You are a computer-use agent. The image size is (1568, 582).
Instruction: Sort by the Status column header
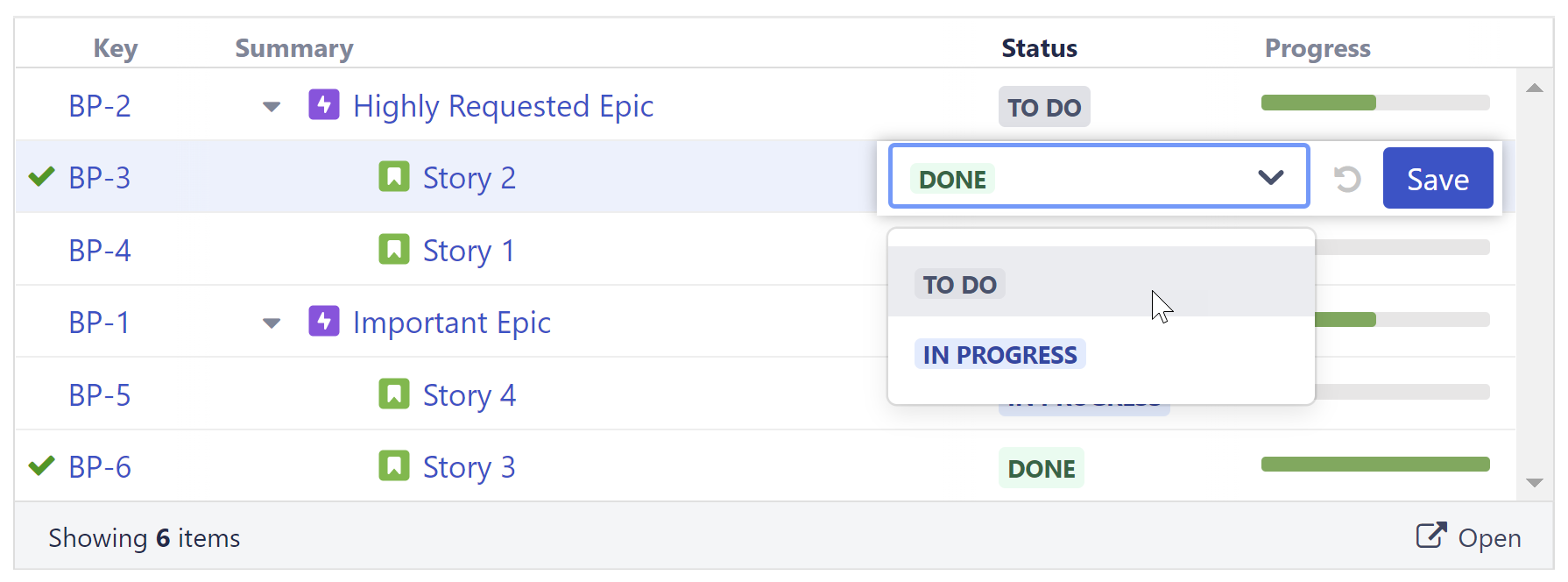pos(1039,48)
